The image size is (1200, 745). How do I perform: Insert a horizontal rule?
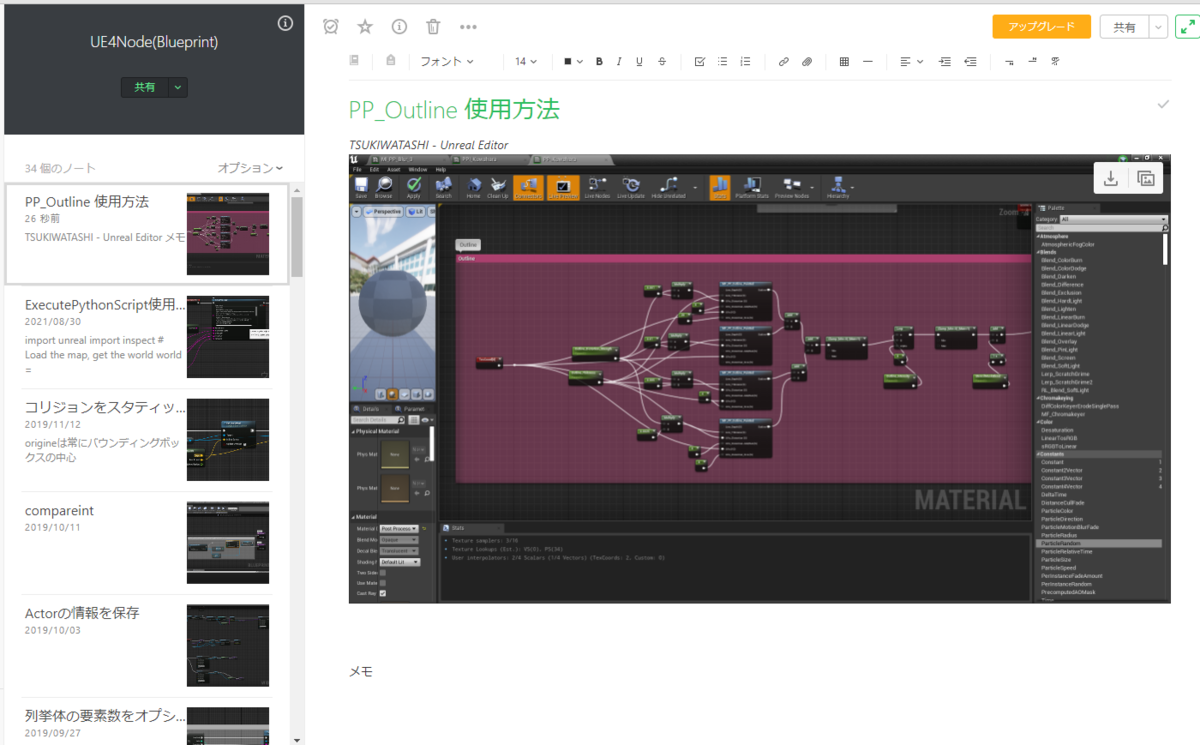(x=868, y=62)
